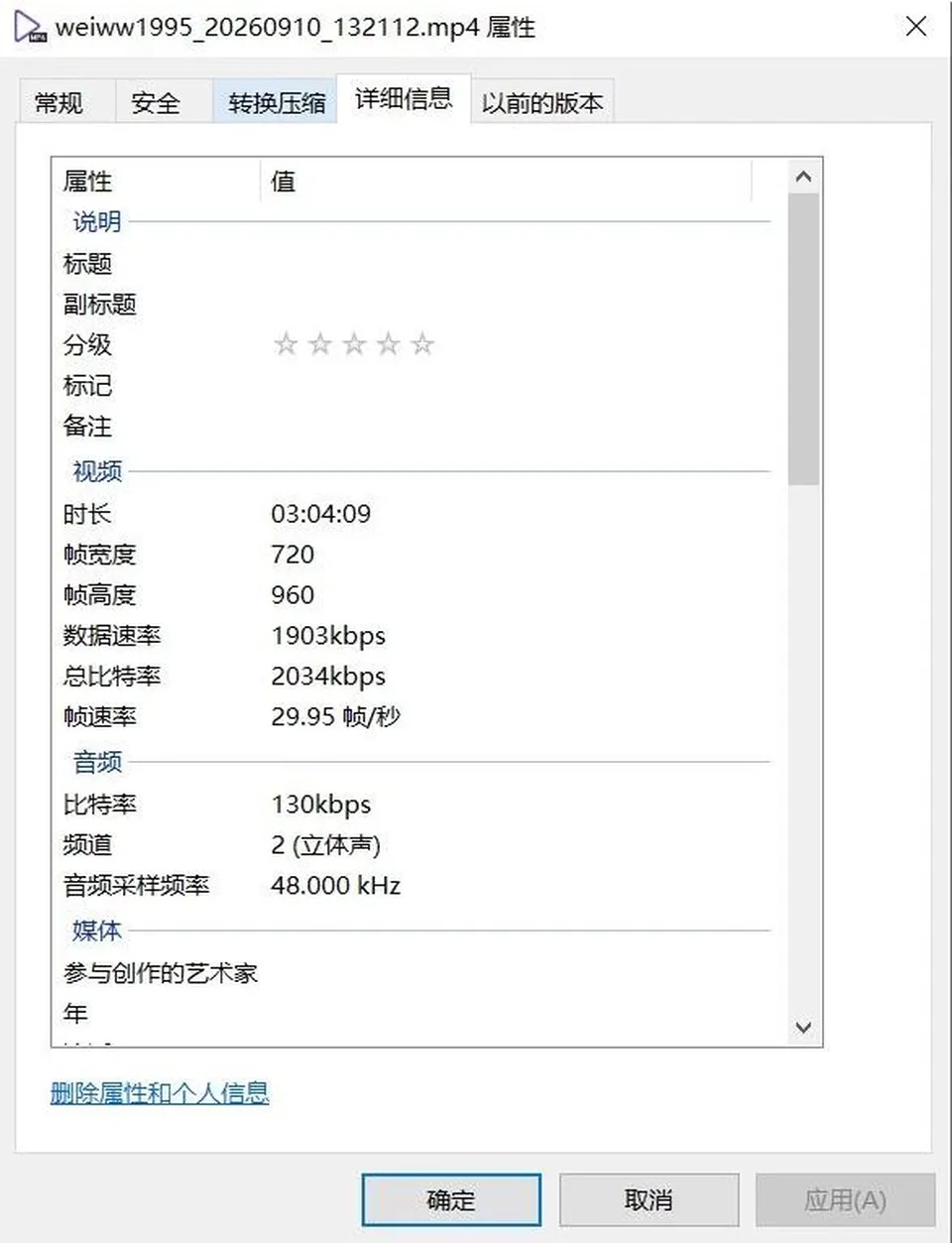
Task: Cancel with the 取消 button
Action: pyautogui.click(x=649, y=1200)
